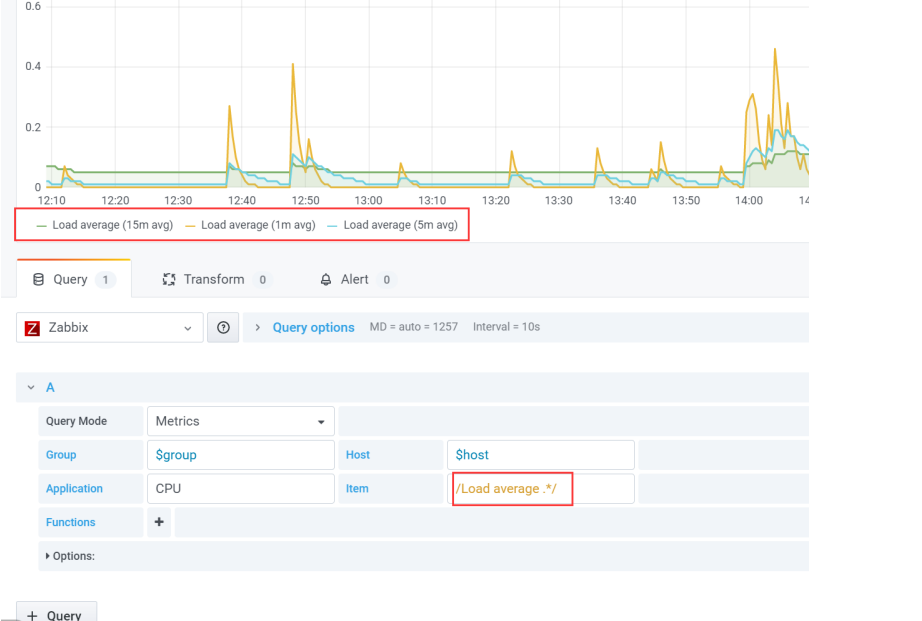Screen dimensions: 922x621
Task: Click the 12:50 time axis label
Action: pos(305,201)
